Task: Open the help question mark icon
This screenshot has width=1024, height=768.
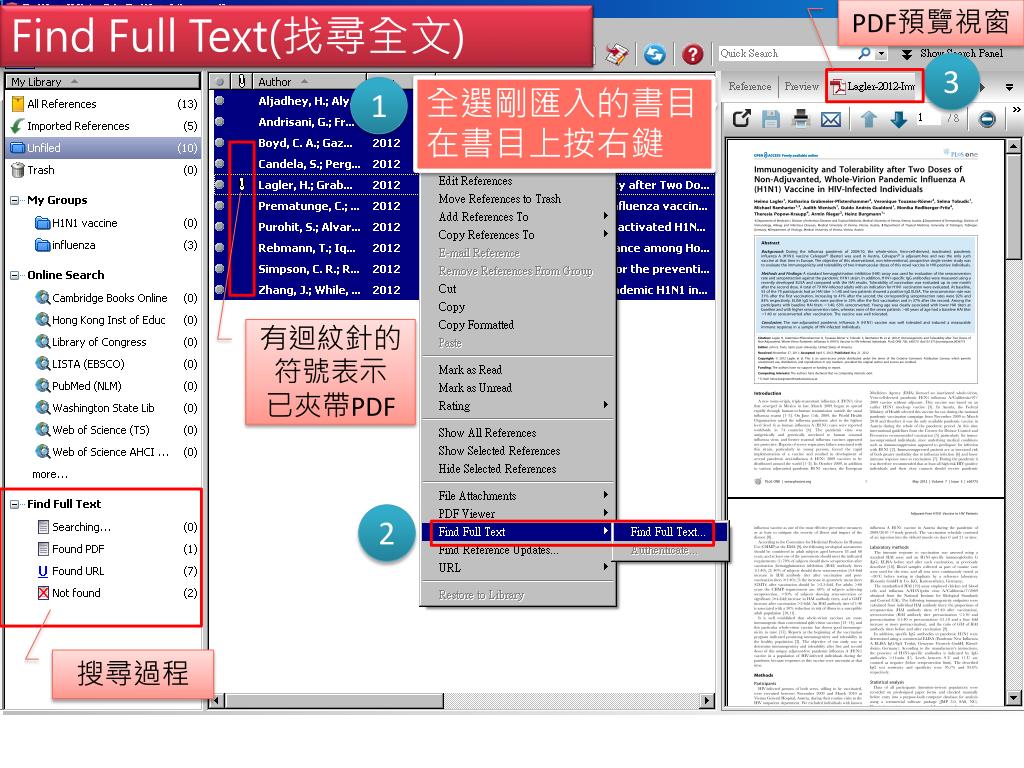Action: tap(693, 54)
